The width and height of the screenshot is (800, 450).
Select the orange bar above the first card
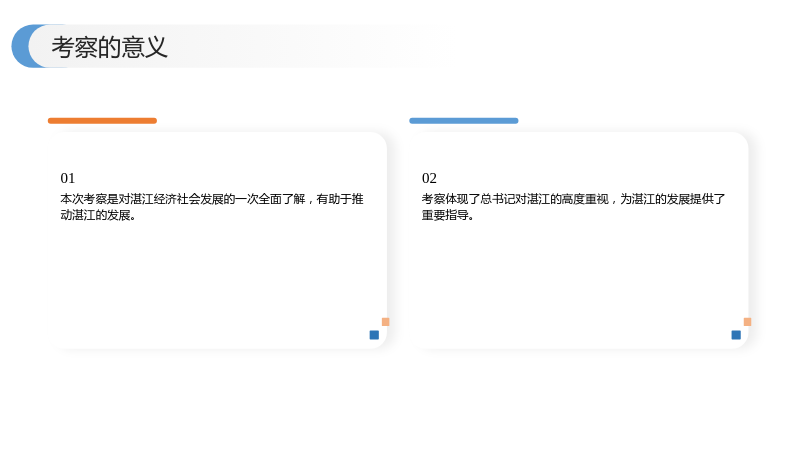(x=102, y=121)
